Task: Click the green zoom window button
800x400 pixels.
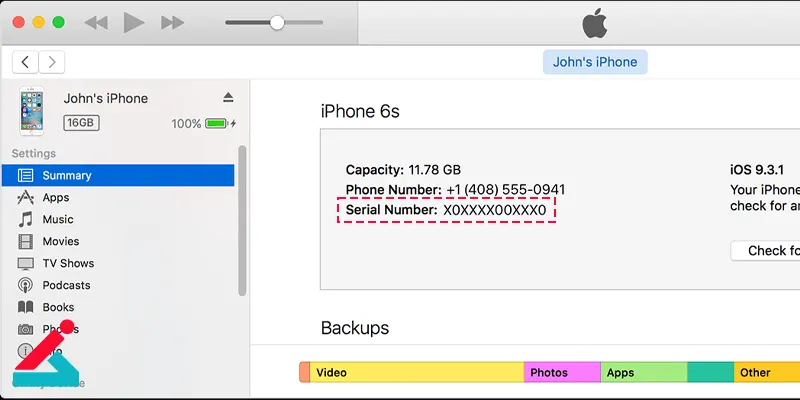Action: (x=59, y=22)
